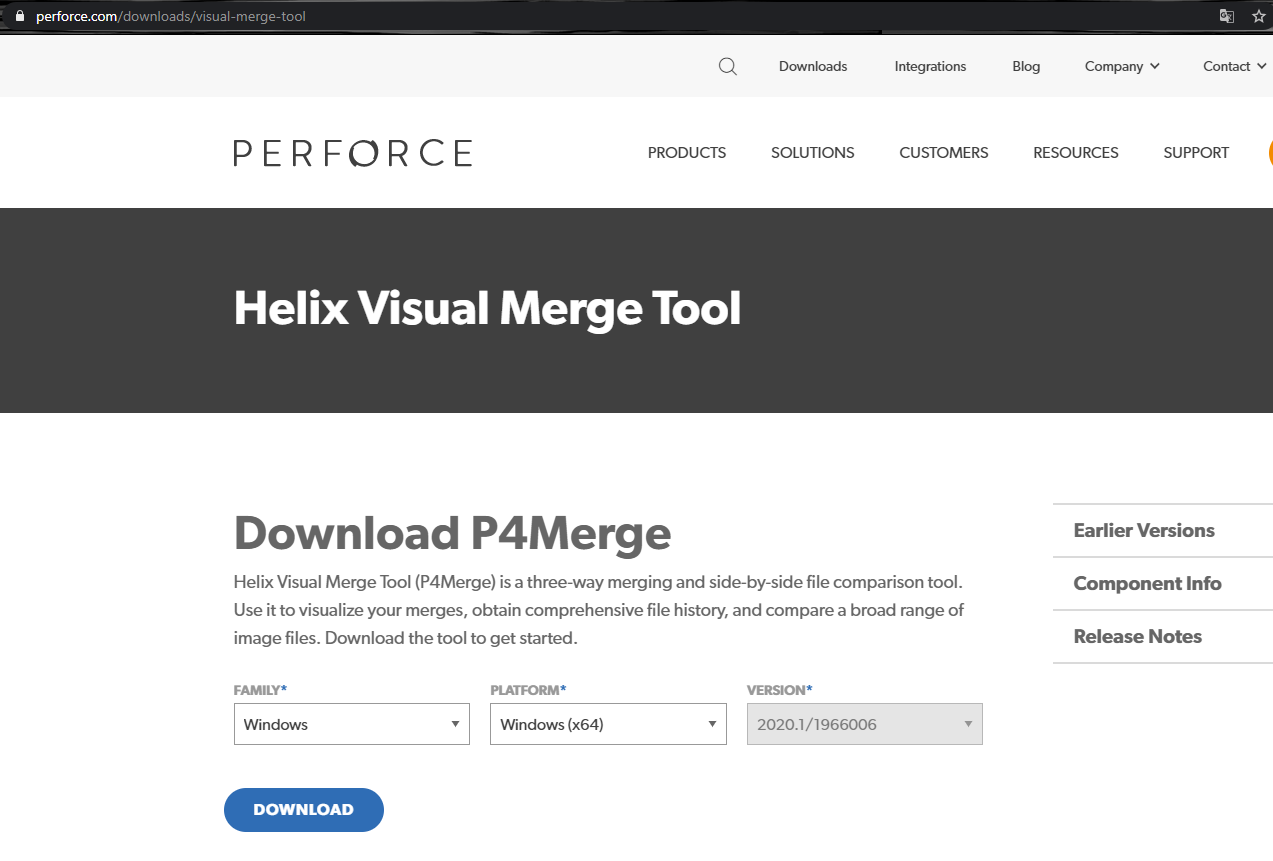This screenshot has height=861, width=1273.
Task: Open site search via the magnifier icon
Action: tap(728, 67)
